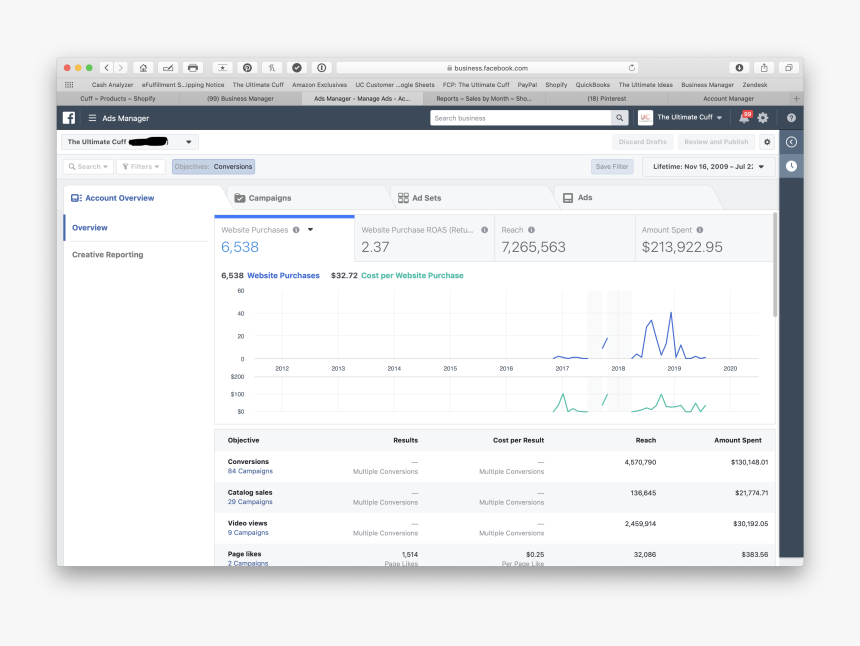Open the Filters dropdown
The height and width of the screenshot is (646, 860).
click(x=141, y=167)
